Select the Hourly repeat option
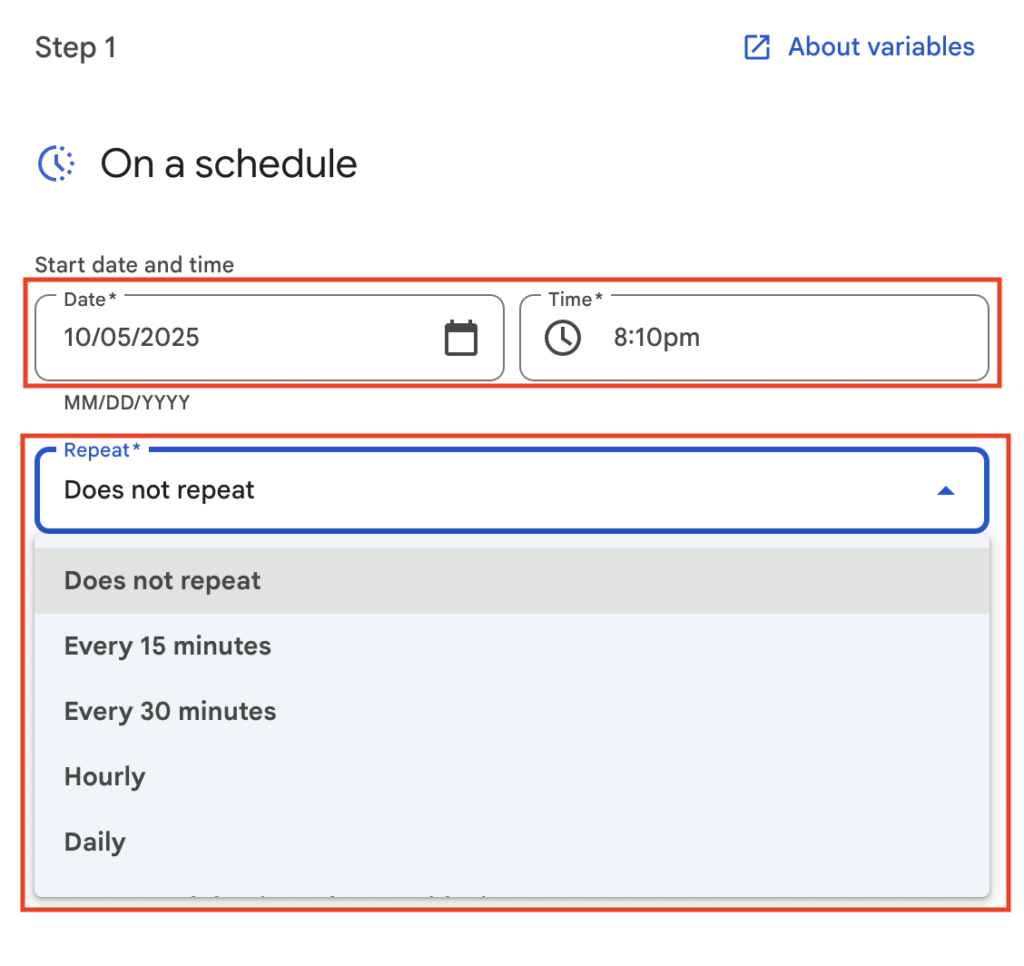 (105, 777)
